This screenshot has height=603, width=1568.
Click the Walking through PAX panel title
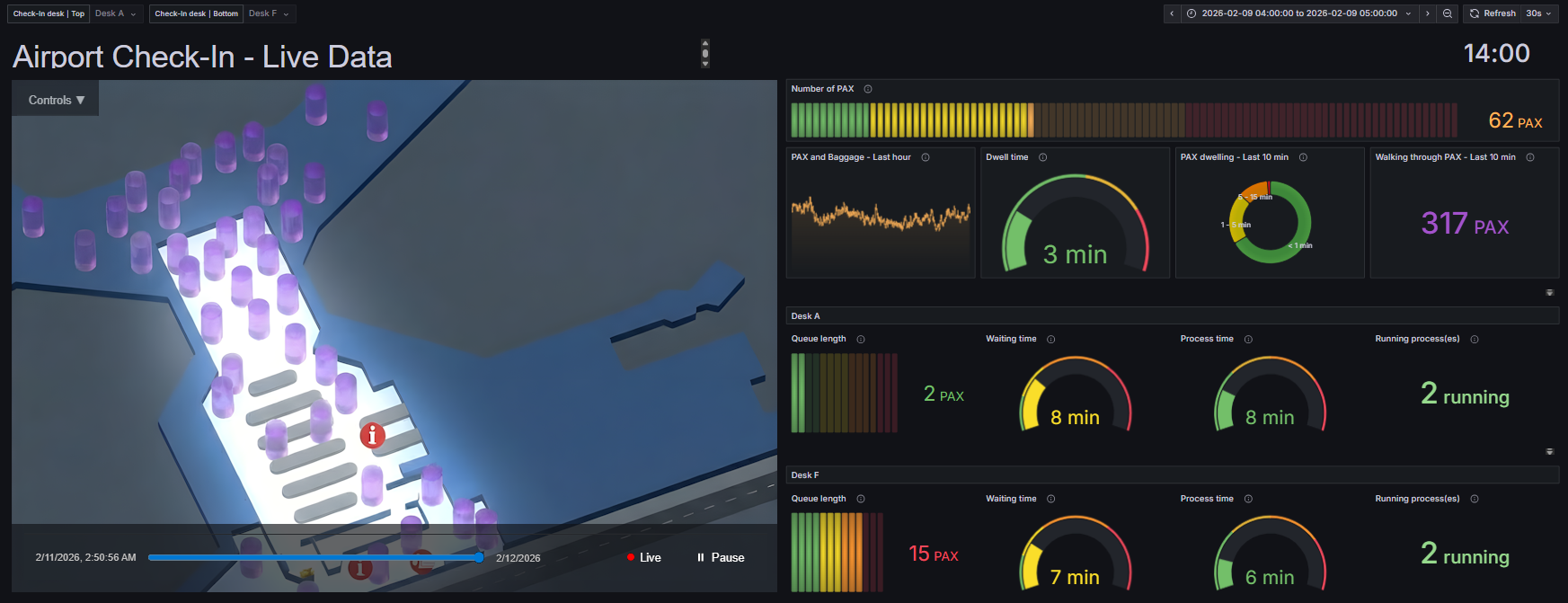(1445, 157)
